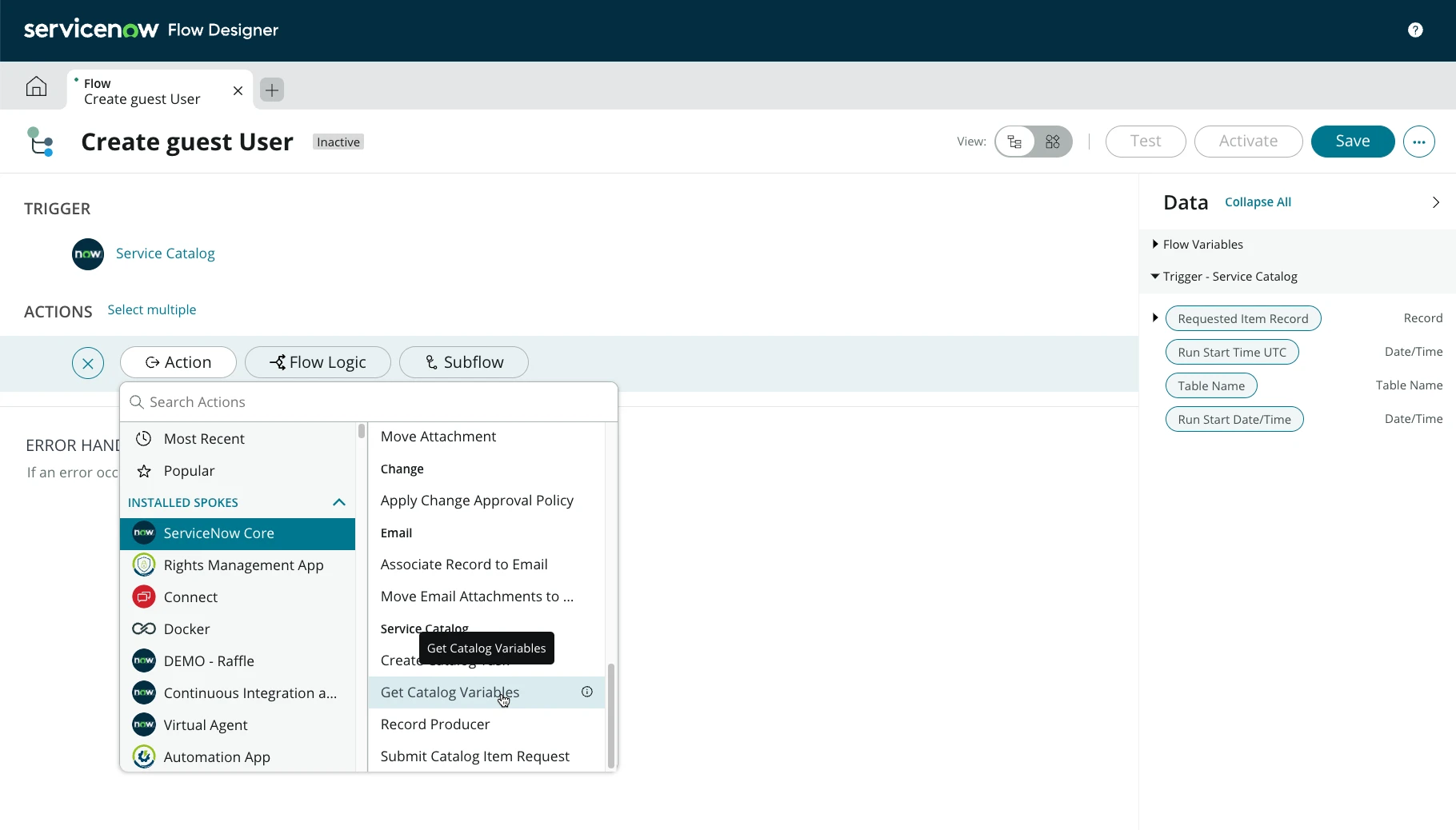Screen dimensions: 1456x830
Task: Select the Get Catalog Variables action
Action: click(450, 692)
